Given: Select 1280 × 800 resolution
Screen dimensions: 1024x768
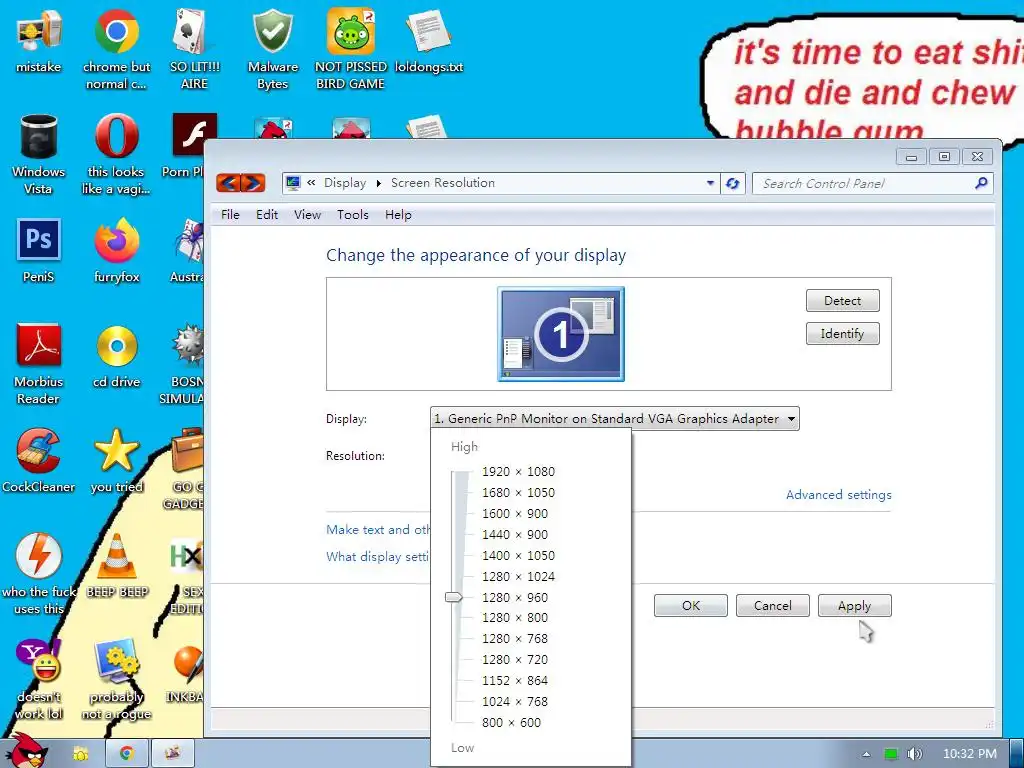Looking at the screenshot, I should [515, 617].
